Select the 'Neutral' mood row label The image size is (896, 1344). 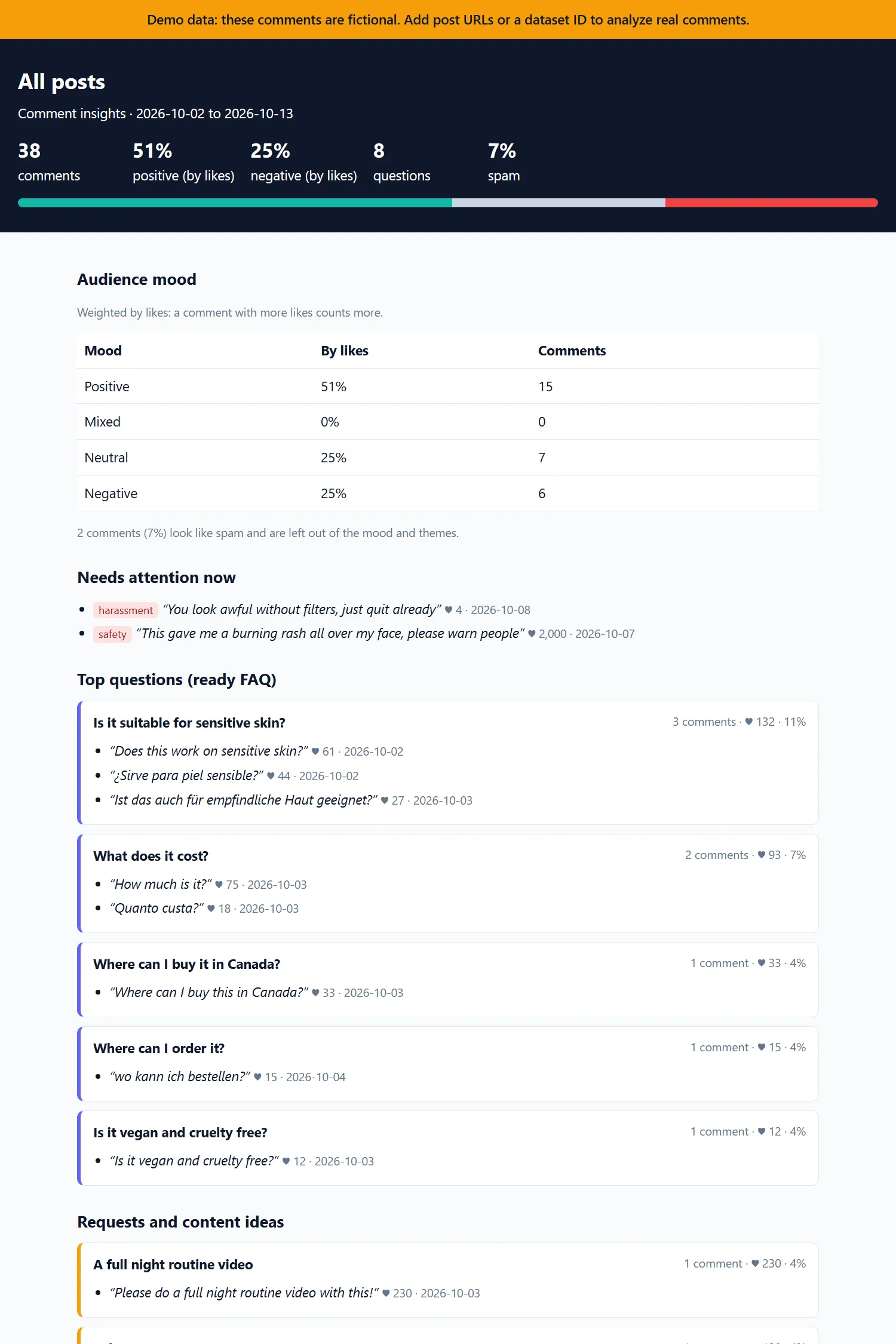[x=106, y=458]
